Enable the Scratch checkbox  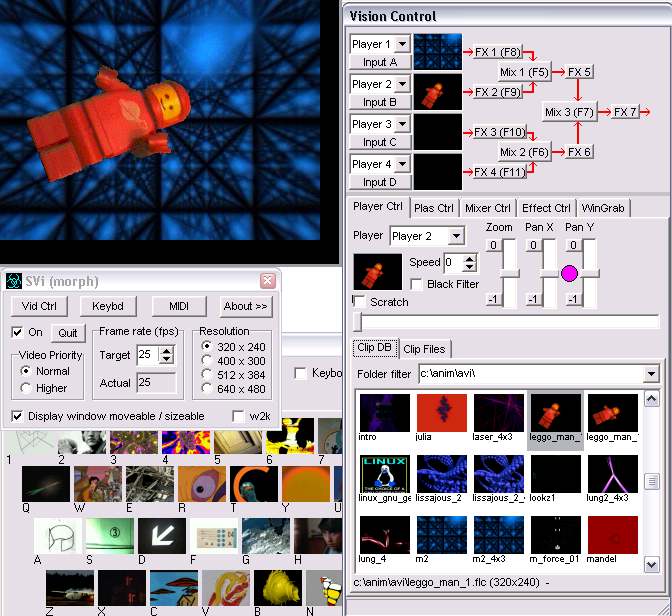[359, 302]
